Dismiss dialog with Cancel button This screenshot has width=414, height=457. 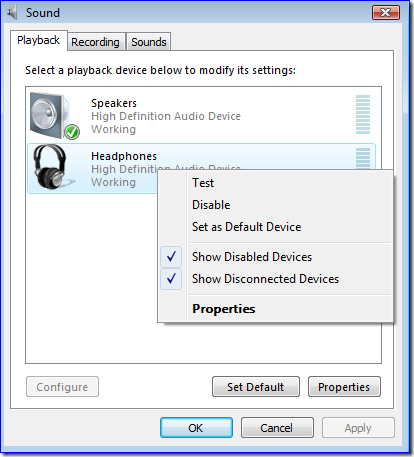click(277, 428)
